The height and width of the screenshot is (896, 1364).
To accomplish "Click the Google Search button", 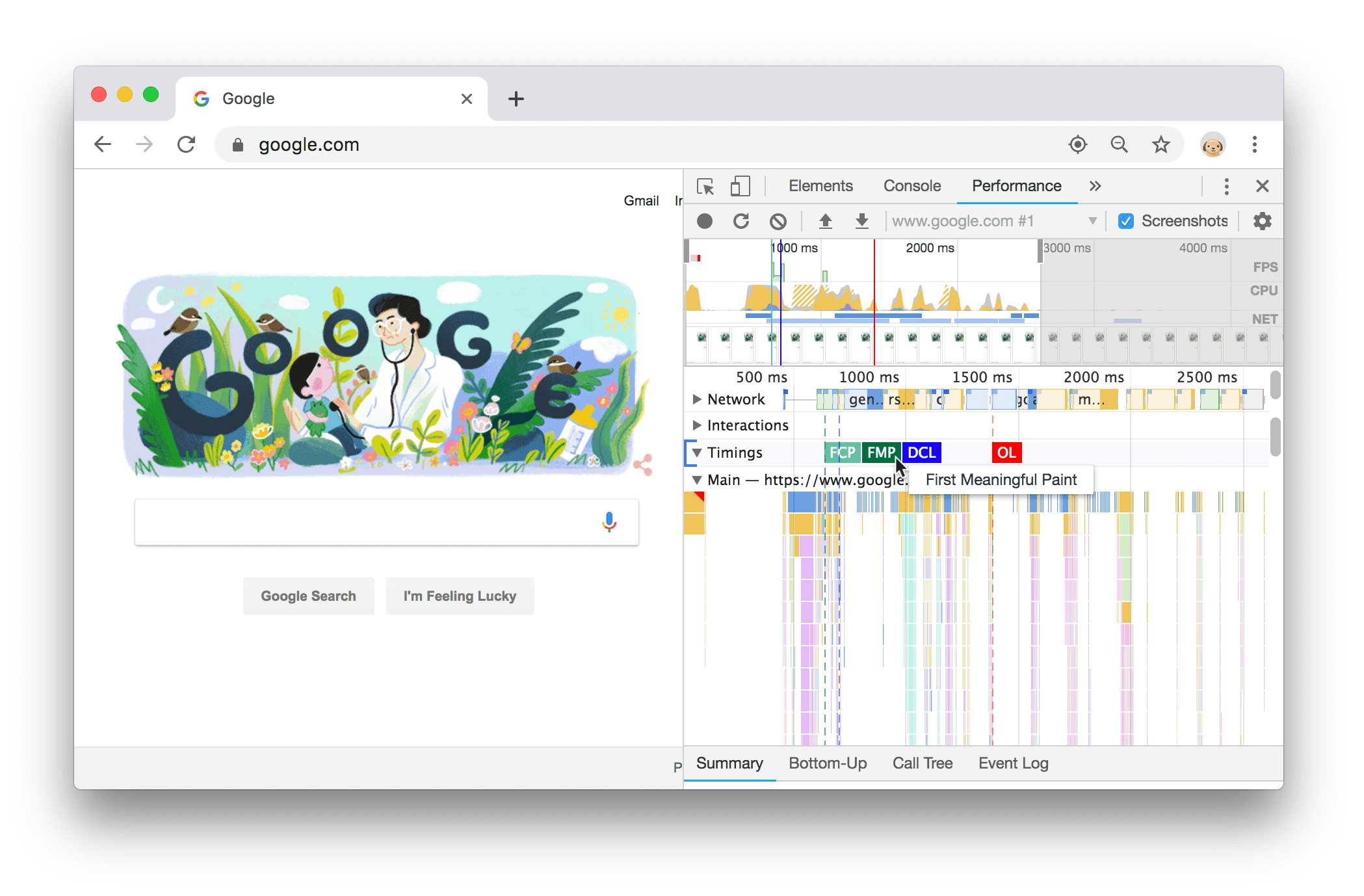I will (x=309, y=596).
